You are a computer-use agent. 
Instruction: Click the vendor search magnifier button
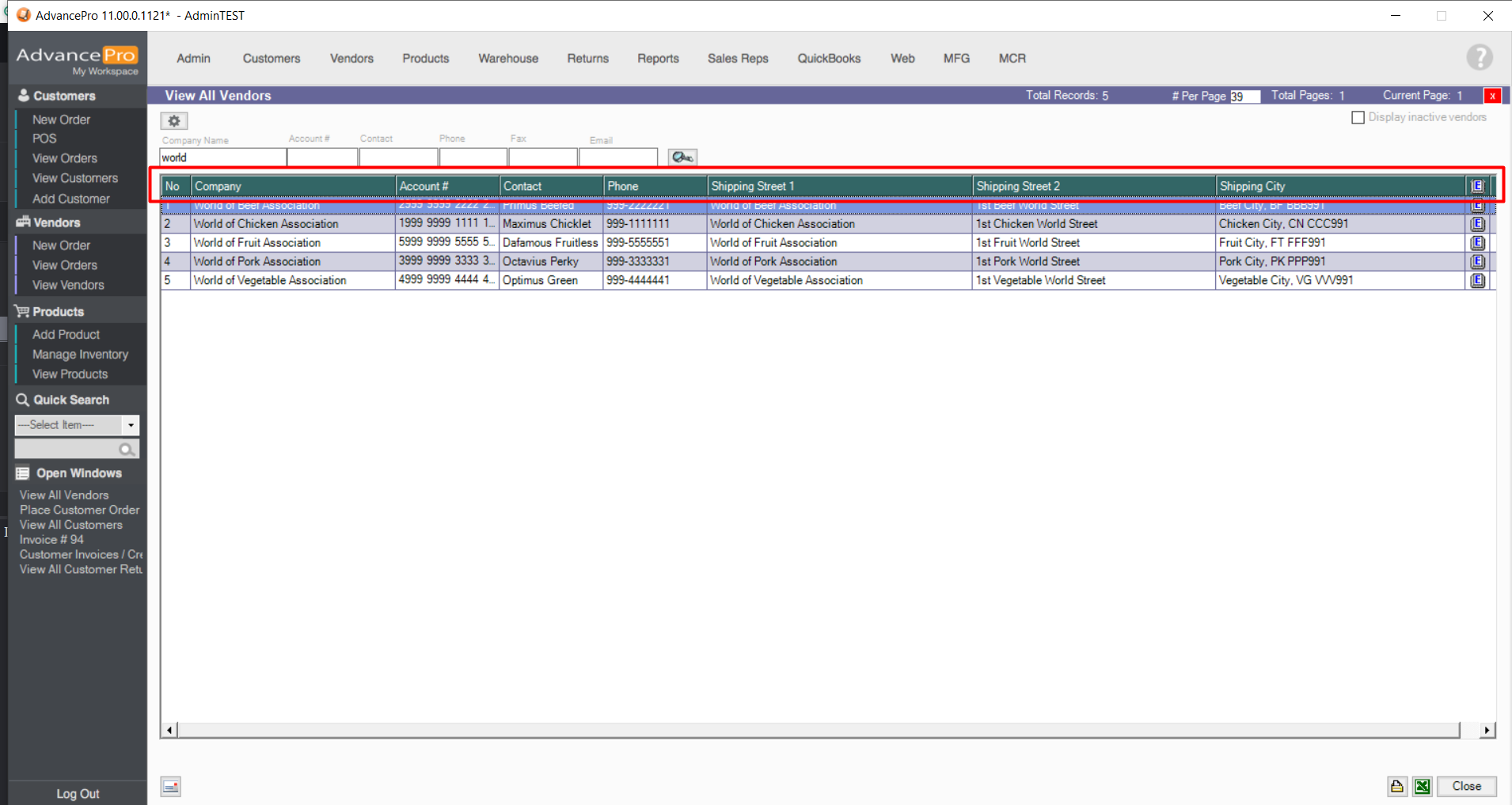pos(682,158)
